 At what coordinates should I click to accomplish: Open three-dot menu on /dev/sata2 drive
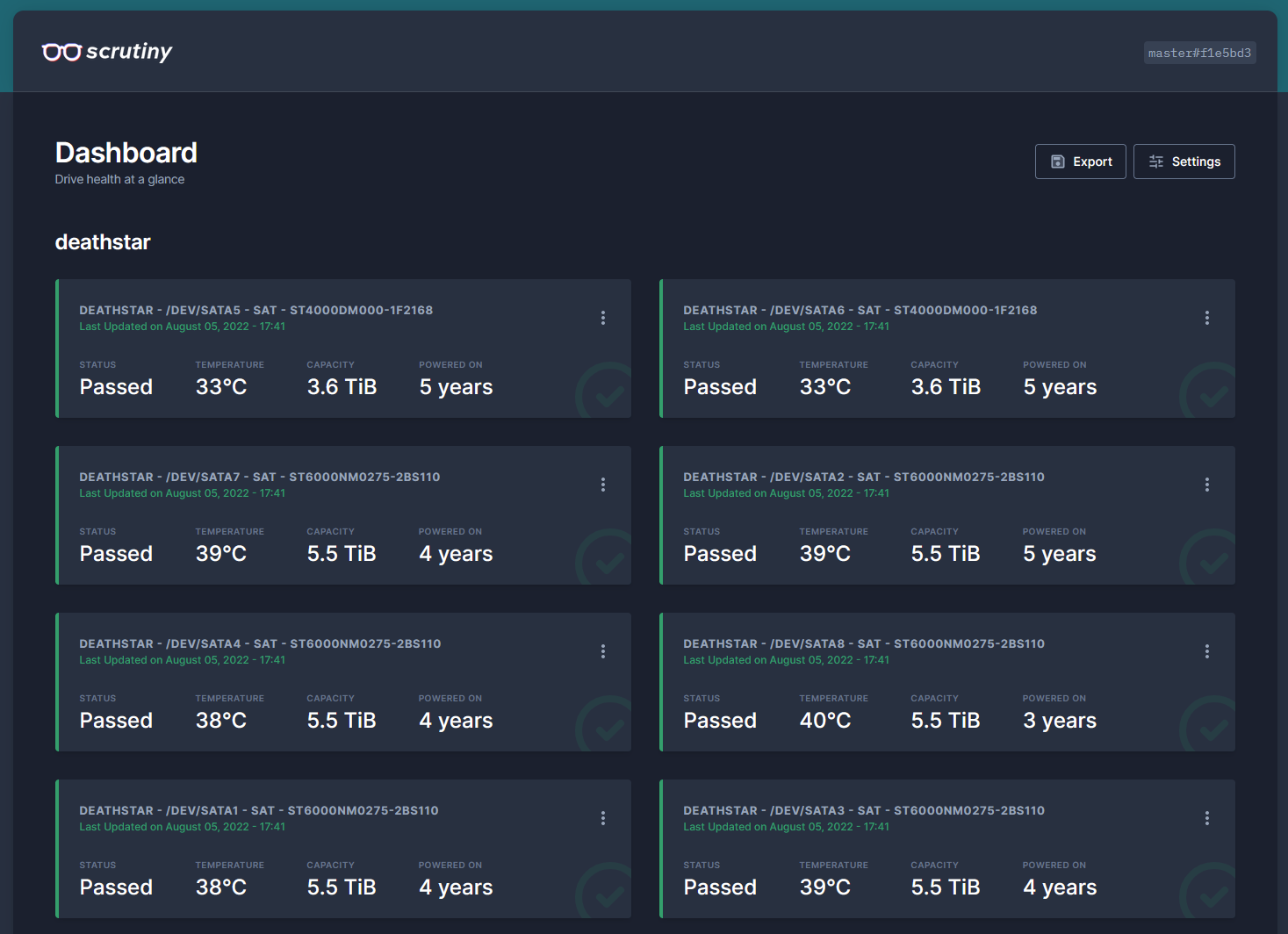coord(1206,485)
